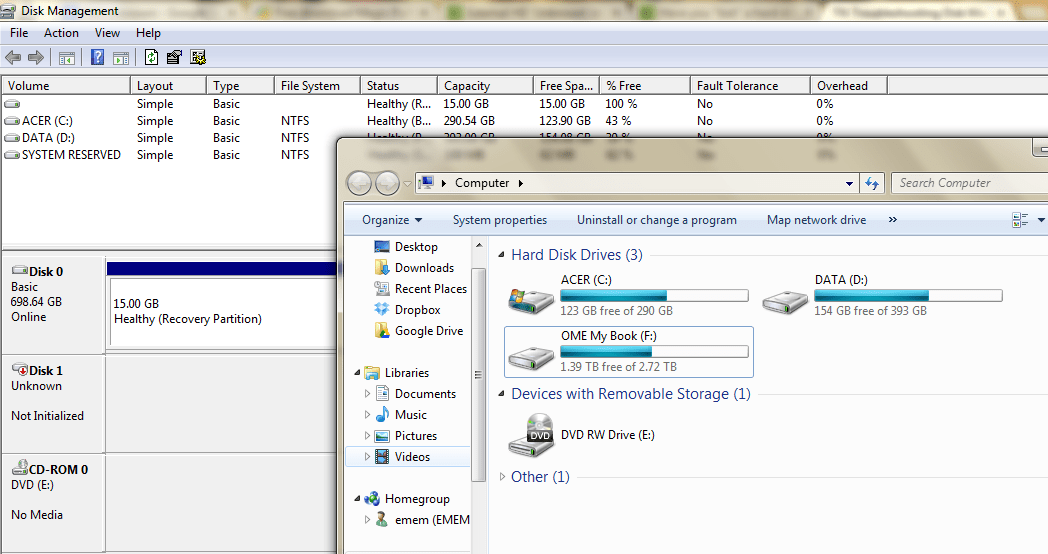1048x554 pixels.
Task: Open the Organize dropdown menu
Action: click(392, 220)
